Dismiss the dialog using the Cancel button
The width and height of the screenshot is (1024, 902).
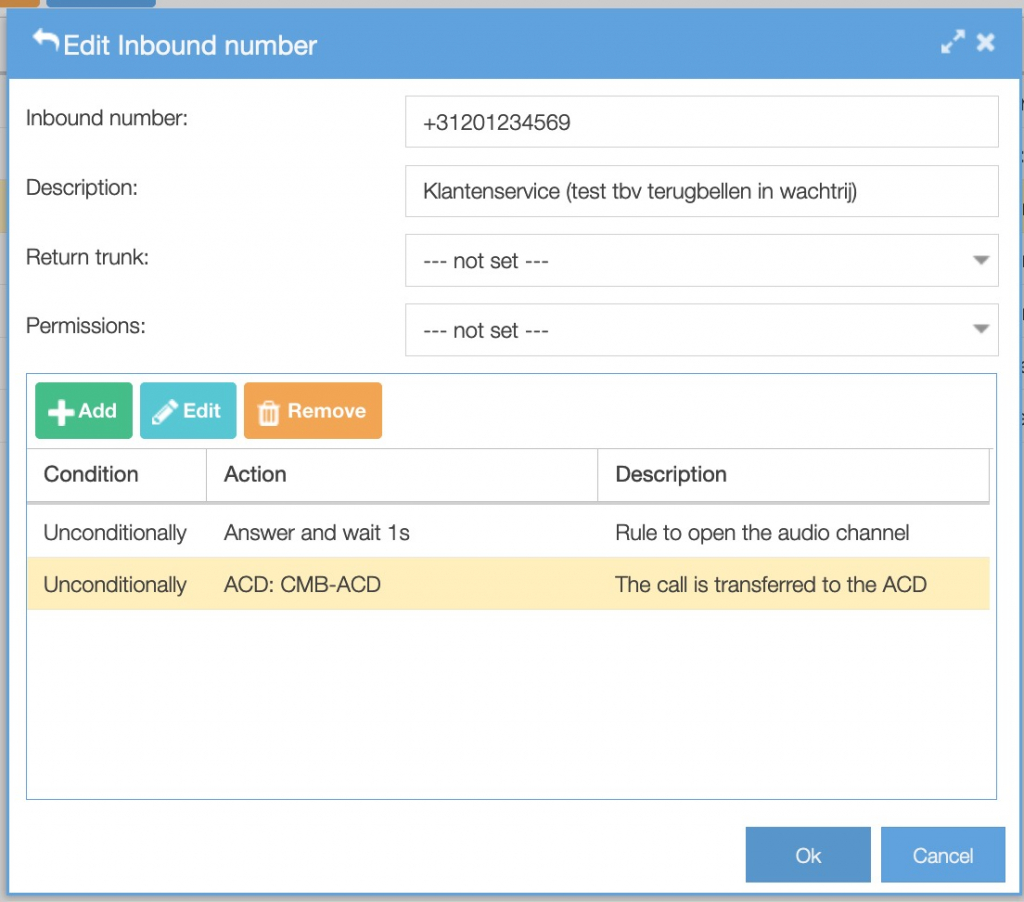942,855
